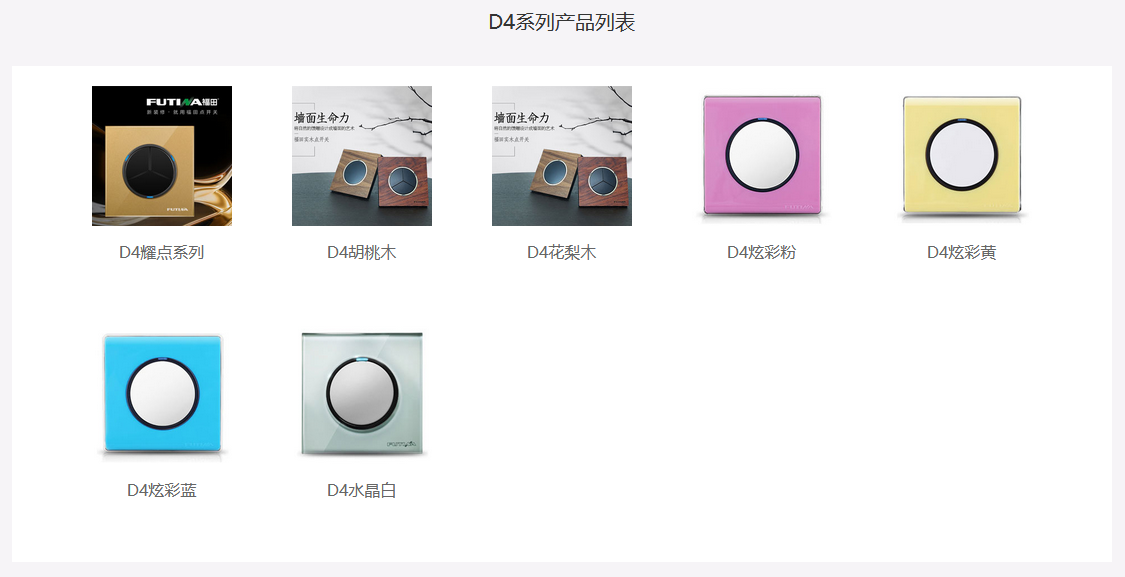1125x577 pixels.
Task: View the yellow D4炫彩黄 switch image
Action: [x=962, y=156]
